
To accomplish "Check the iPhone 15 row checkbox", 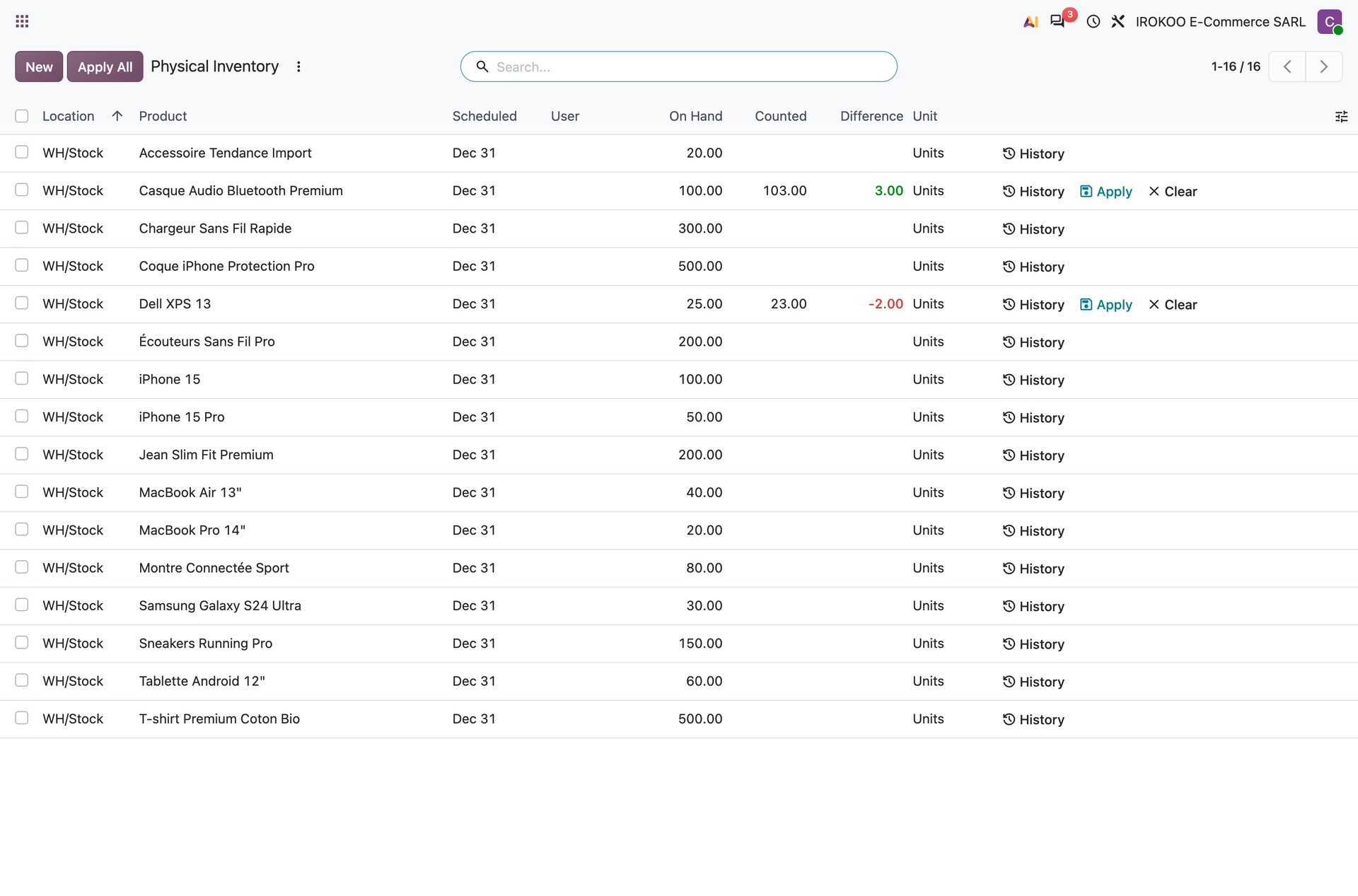I will [22, 378].
